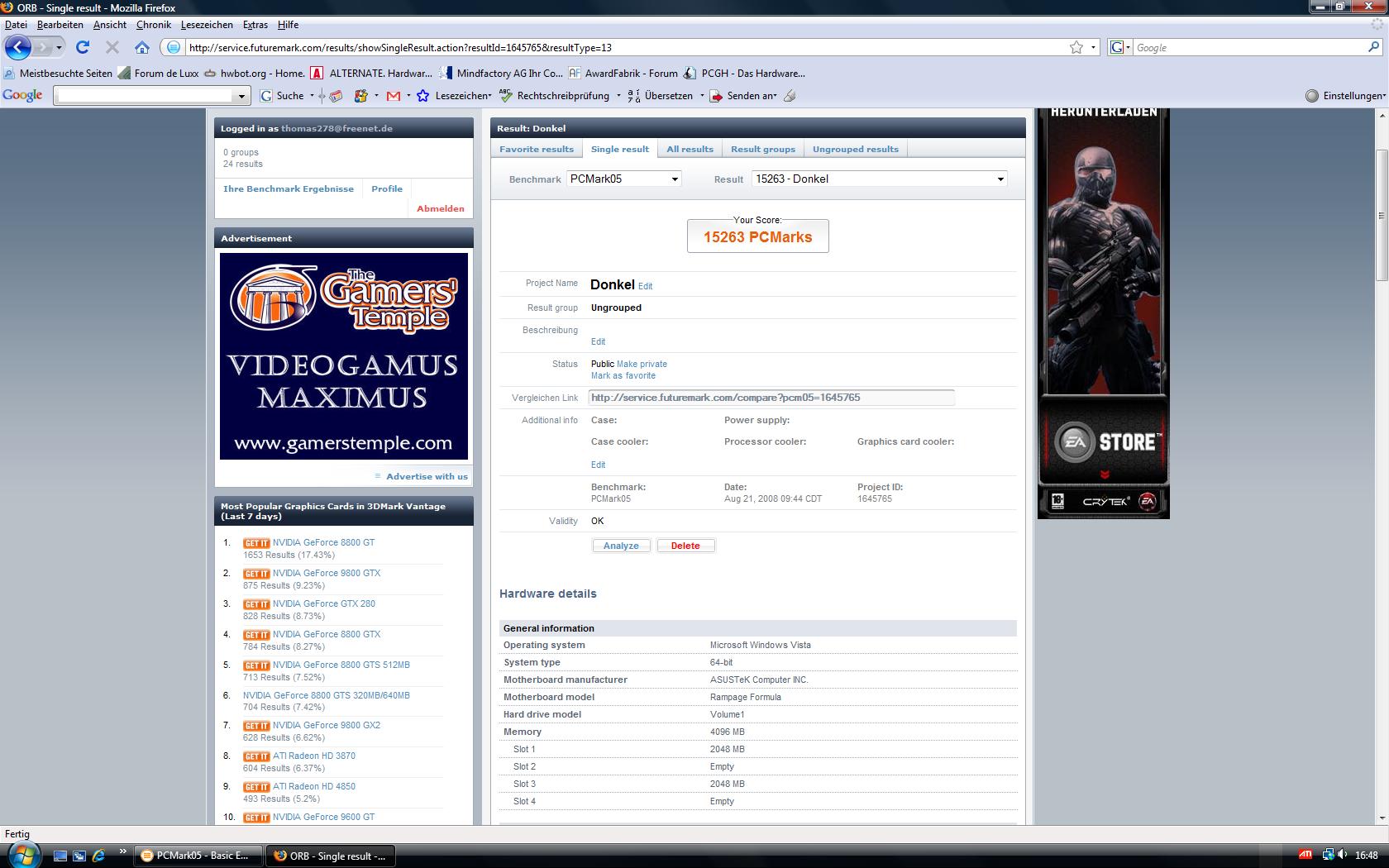Open the address bar history dropdown arrow

click(x=1093, y=47)
